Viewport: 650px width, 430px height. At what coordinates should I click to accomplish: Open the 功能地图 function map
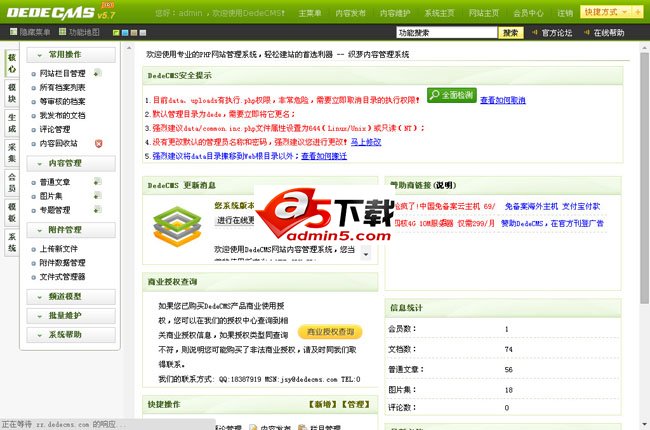pyautogui.click(x=79, y=32)
